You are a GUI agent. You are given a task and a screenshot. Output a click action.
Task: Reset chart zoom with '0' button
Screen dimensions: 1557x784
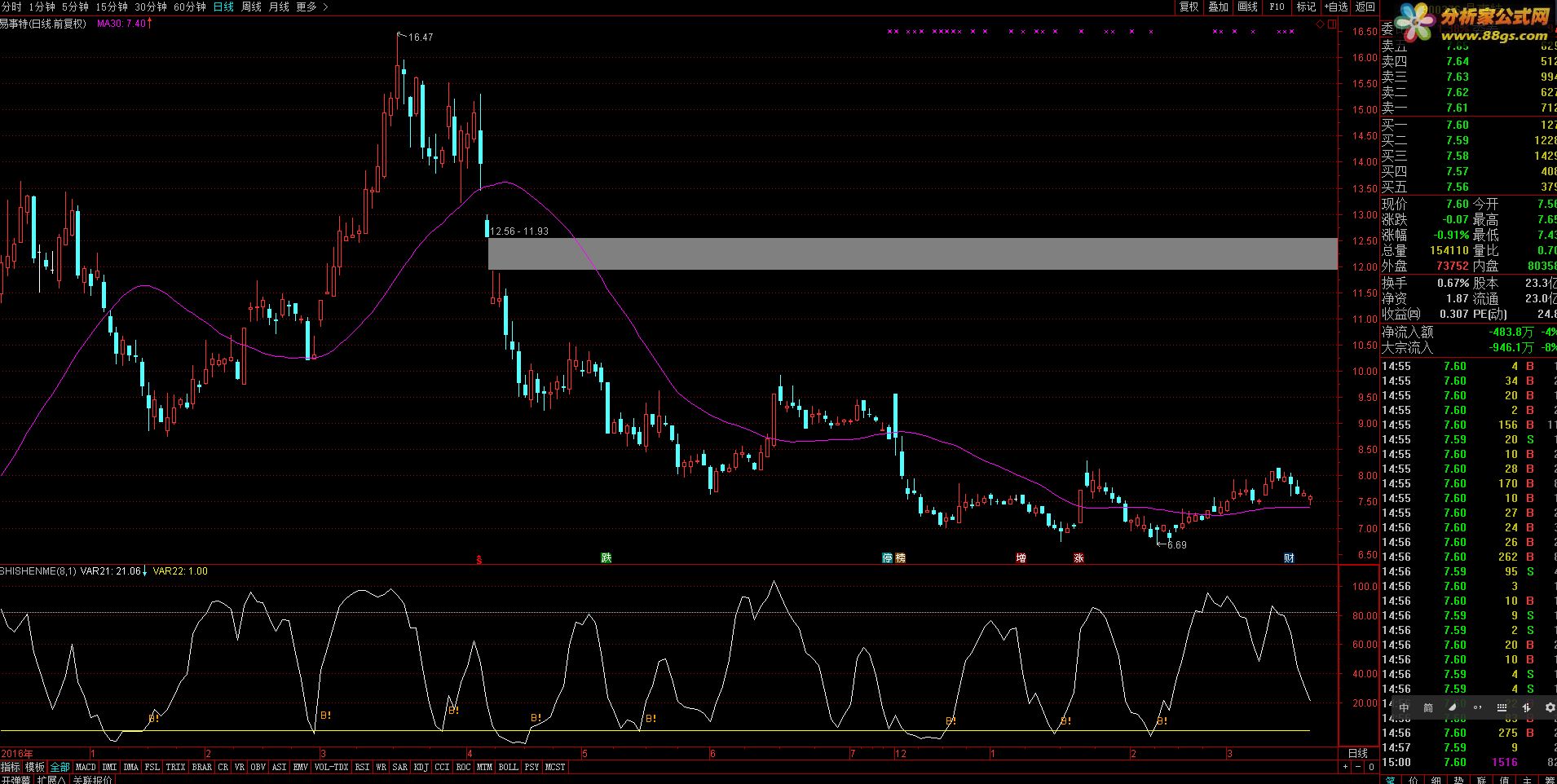[x=1371, y=767]
